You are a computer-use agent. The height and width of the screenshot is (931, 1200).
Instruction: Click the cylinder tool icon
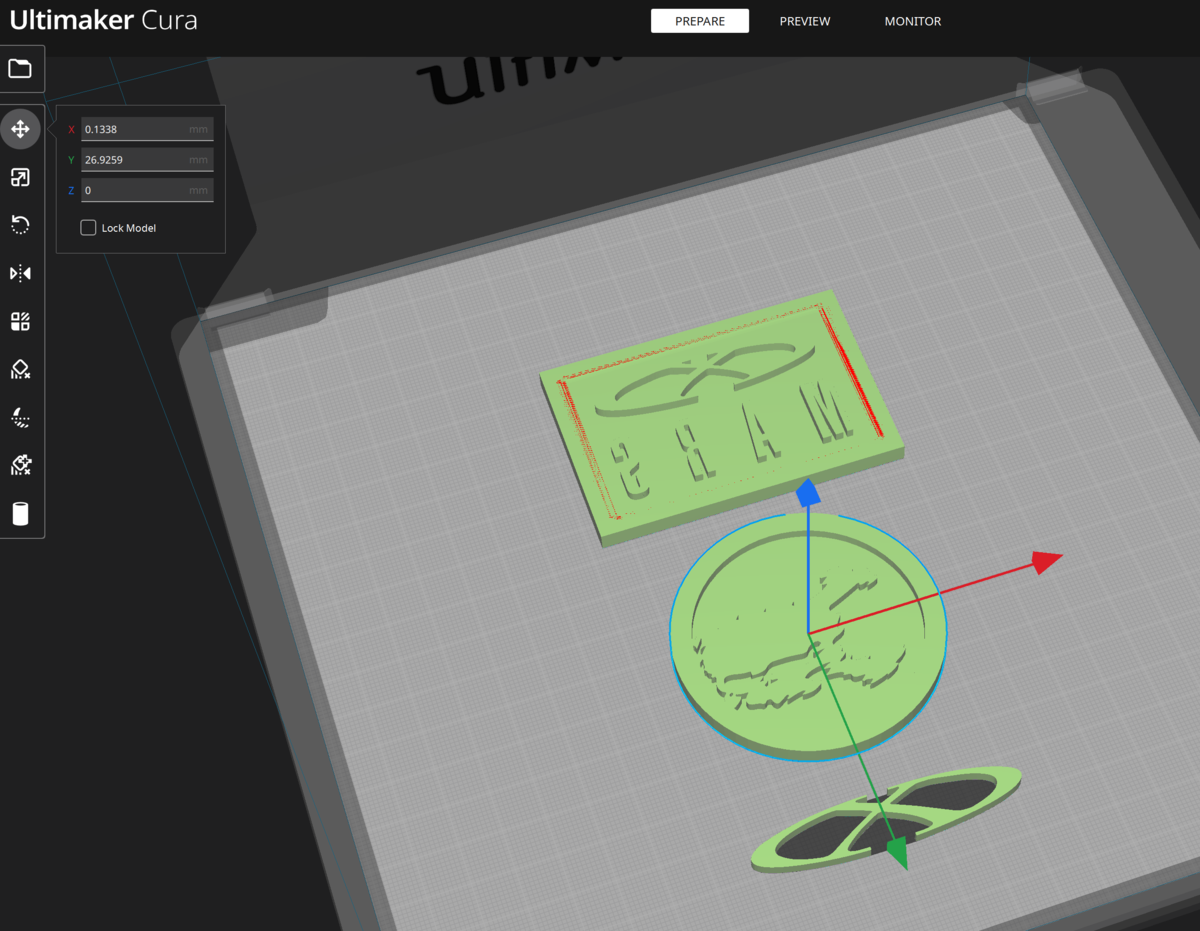(x=20, y=514)
